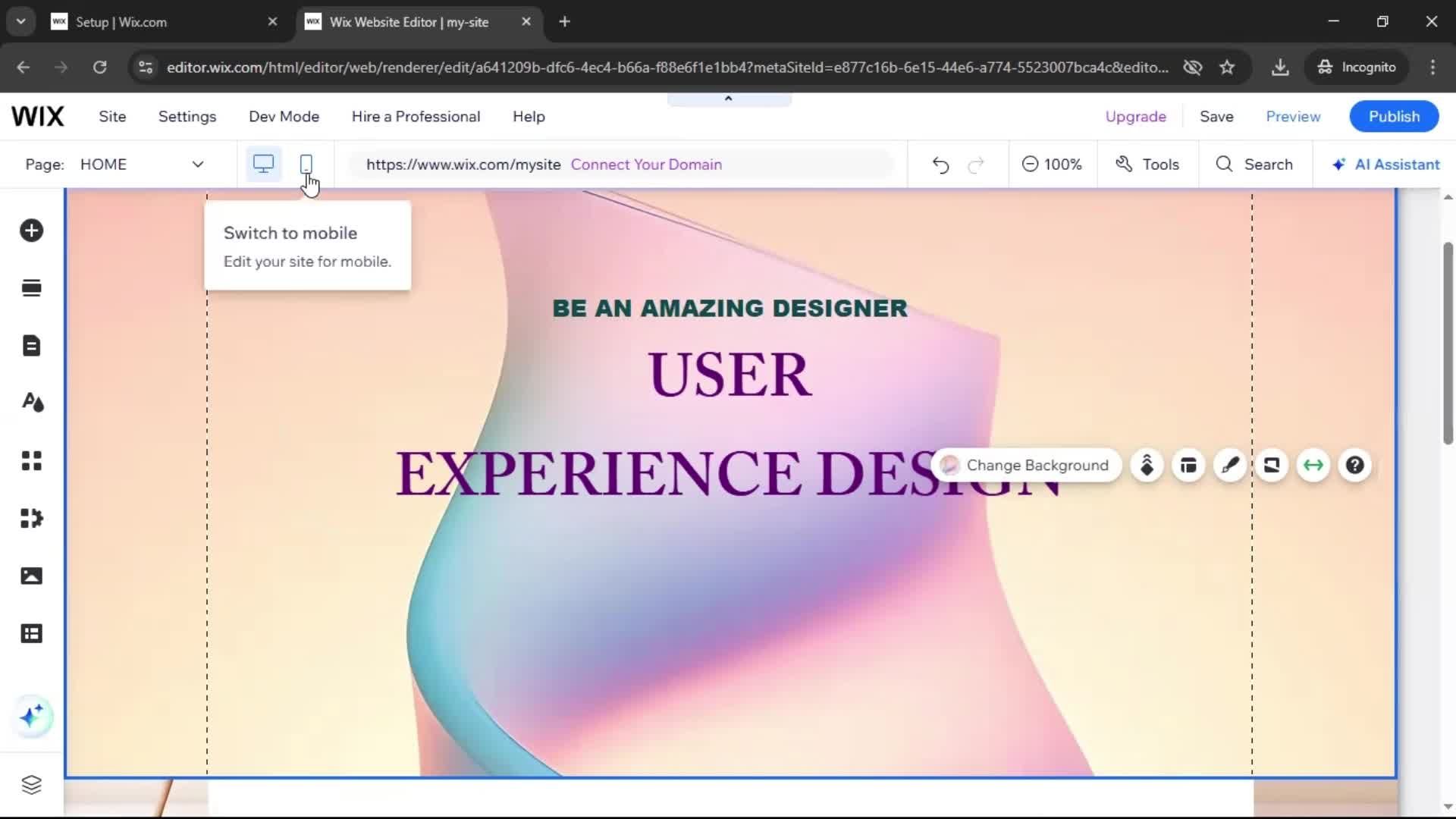Open the AI Assistant
1456x819 pixels.
(x=1385, y=165)
